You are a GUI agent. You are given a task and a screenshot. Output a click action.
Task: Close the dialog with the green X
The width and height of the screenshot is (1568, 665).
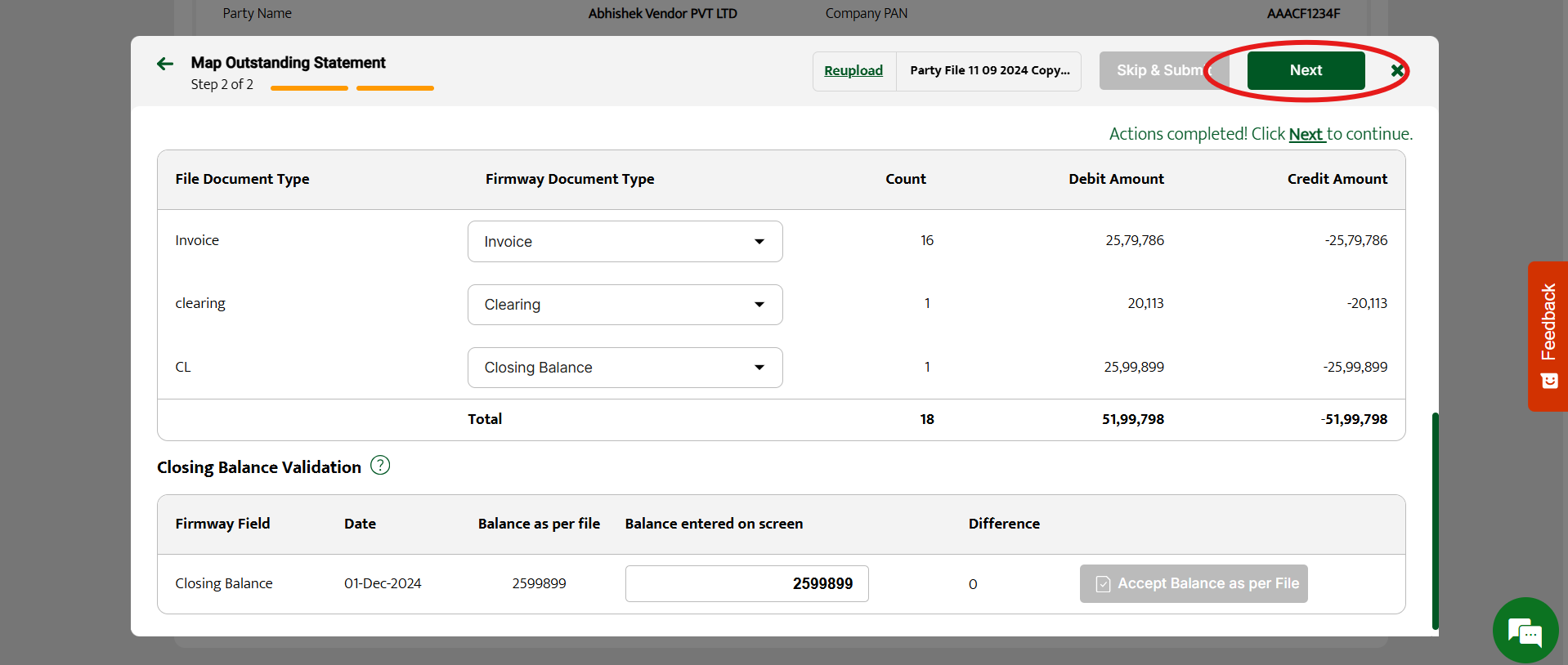(1397, 71)
